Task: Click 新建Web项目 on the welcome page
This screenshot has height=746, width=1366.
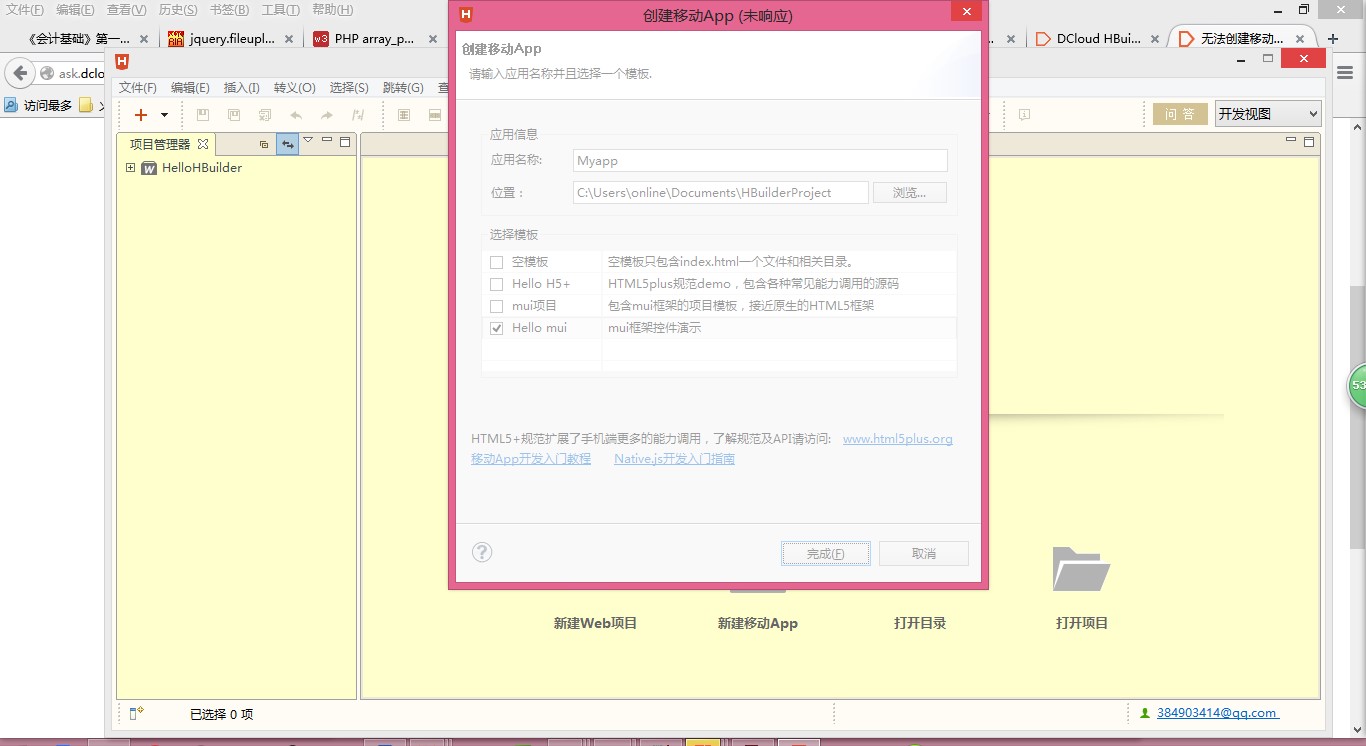Action: tap(595, 623)
